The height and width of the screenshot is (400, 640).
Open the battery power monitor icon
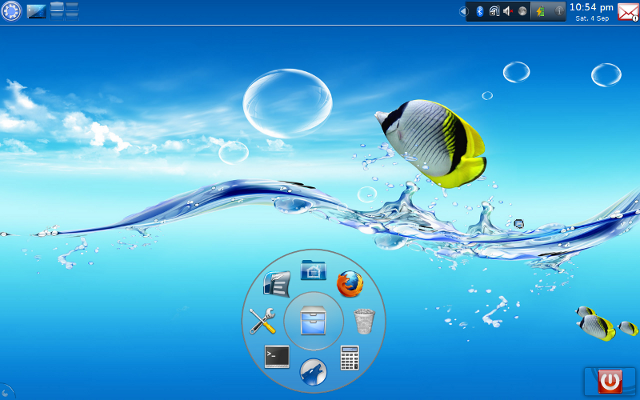click(x=540, y=11)
